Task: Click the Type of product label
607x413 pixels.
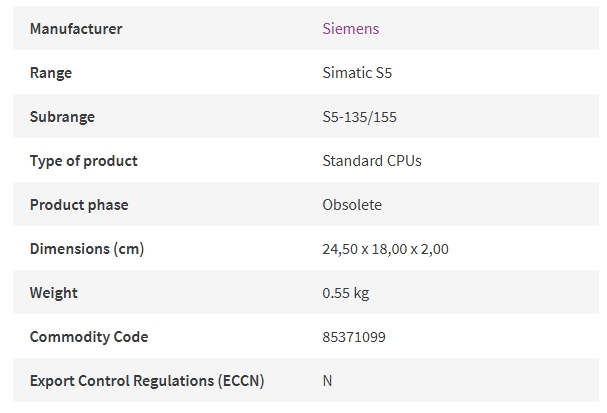Action: [x=83, y=161]
